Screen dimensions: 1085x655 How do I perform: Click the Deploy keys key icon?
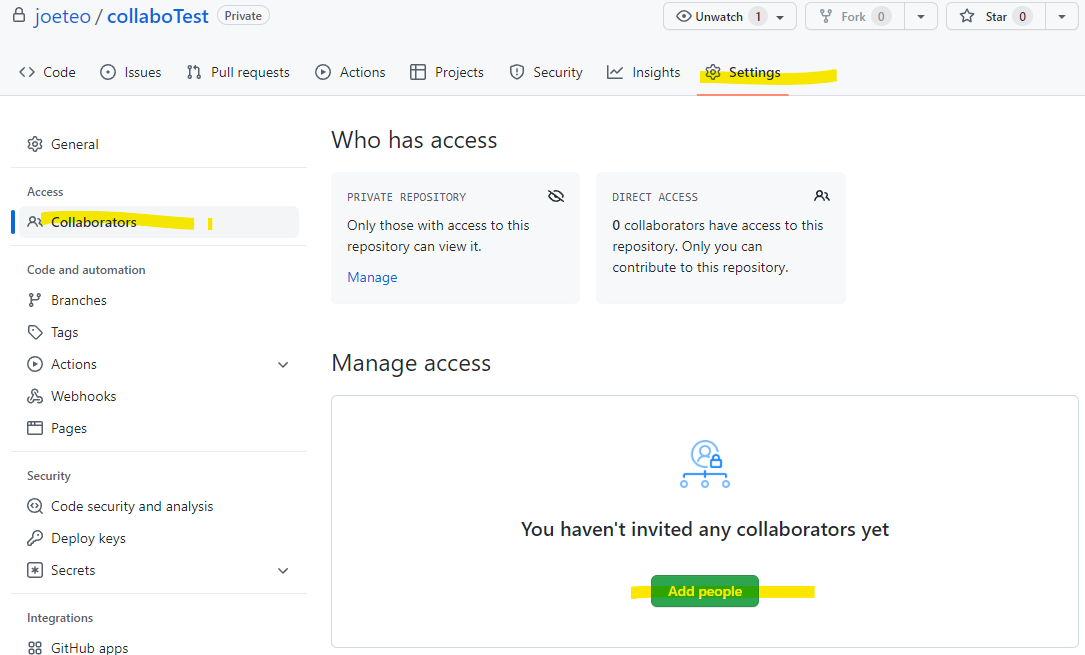click(35, 538)
